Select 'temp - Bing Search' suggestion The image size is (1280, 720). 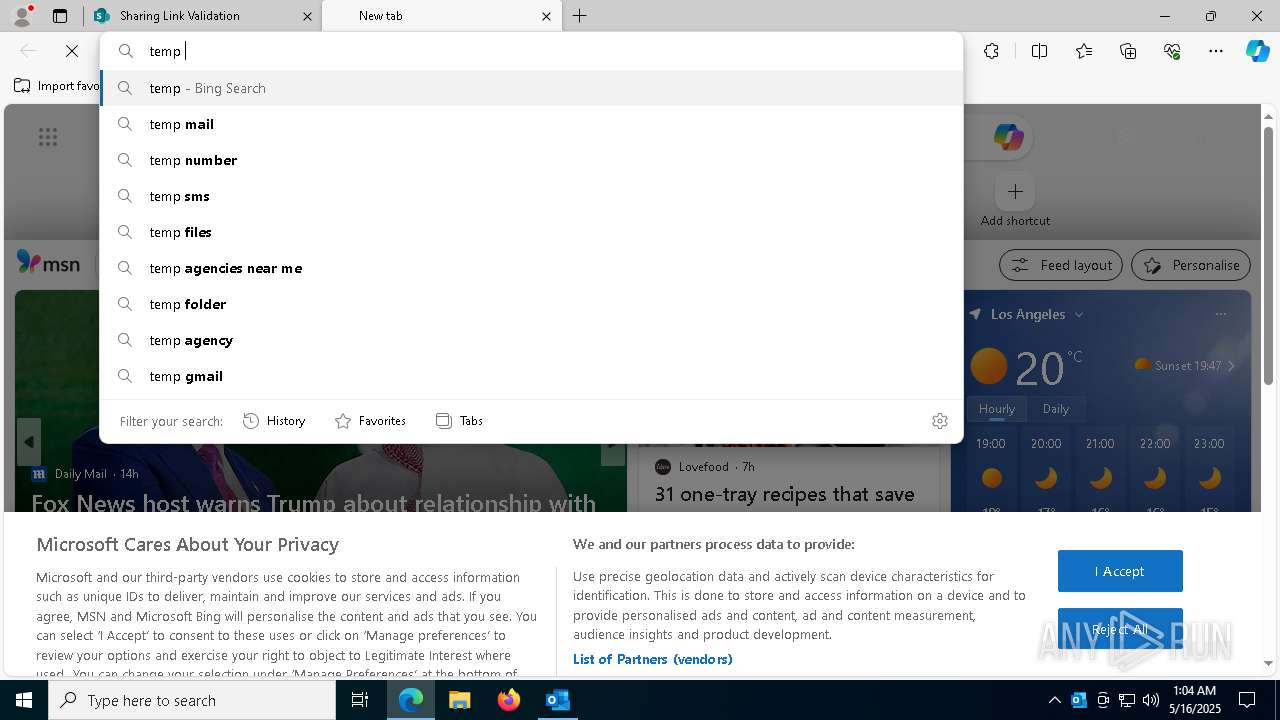[x=531, y=88]
